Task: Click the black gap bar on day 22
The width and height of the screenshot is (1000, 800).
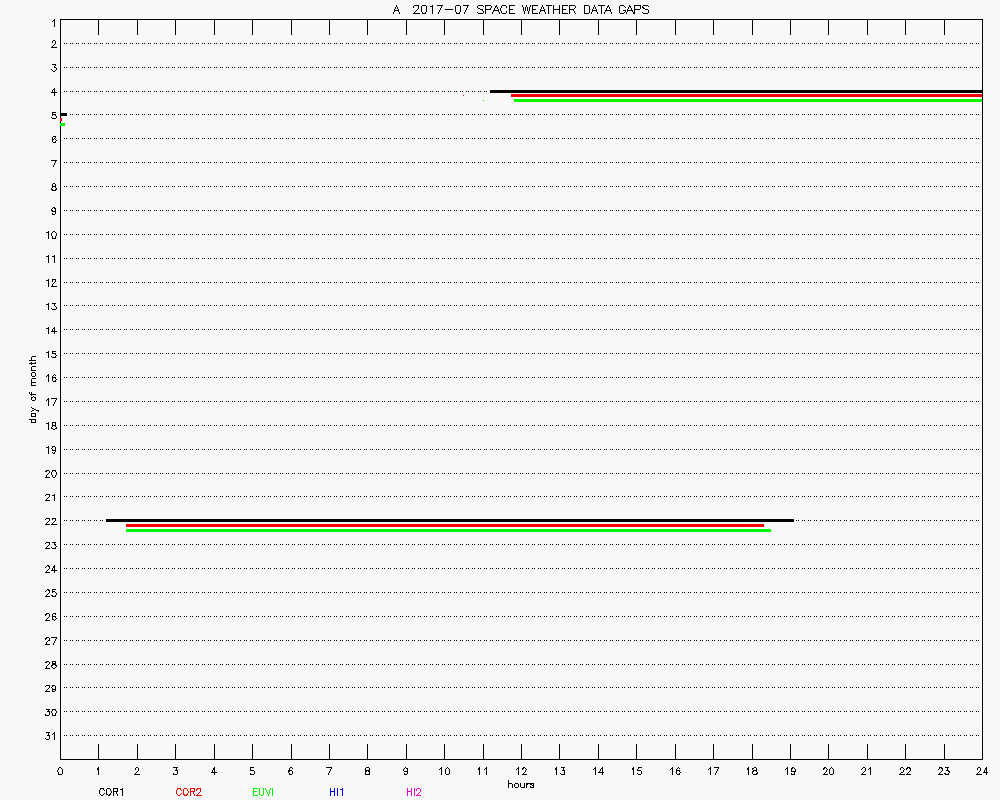Action: [x=450, y=520]
